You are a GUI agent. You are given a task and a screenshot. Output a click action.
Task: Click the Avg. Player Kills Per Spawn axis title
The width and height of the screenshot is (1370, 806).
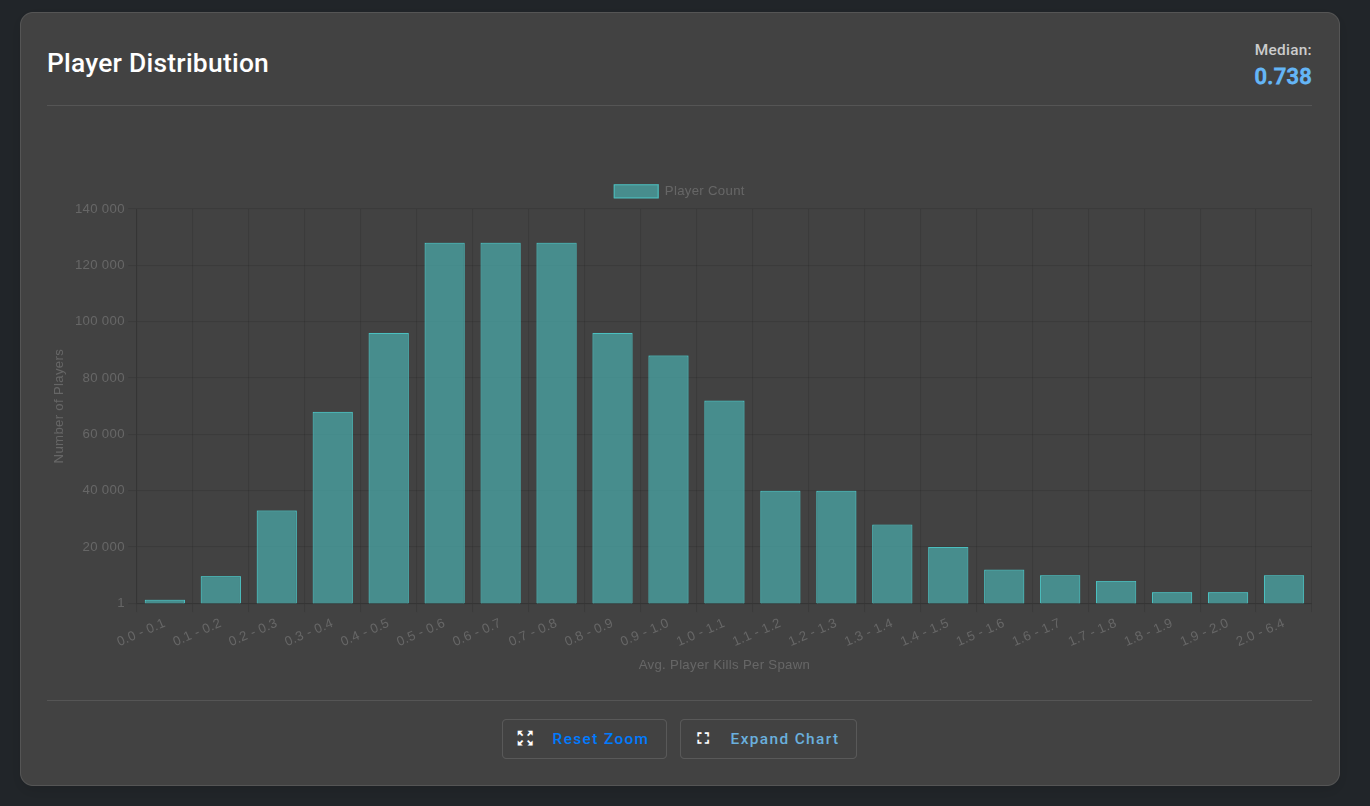[724, 664]
